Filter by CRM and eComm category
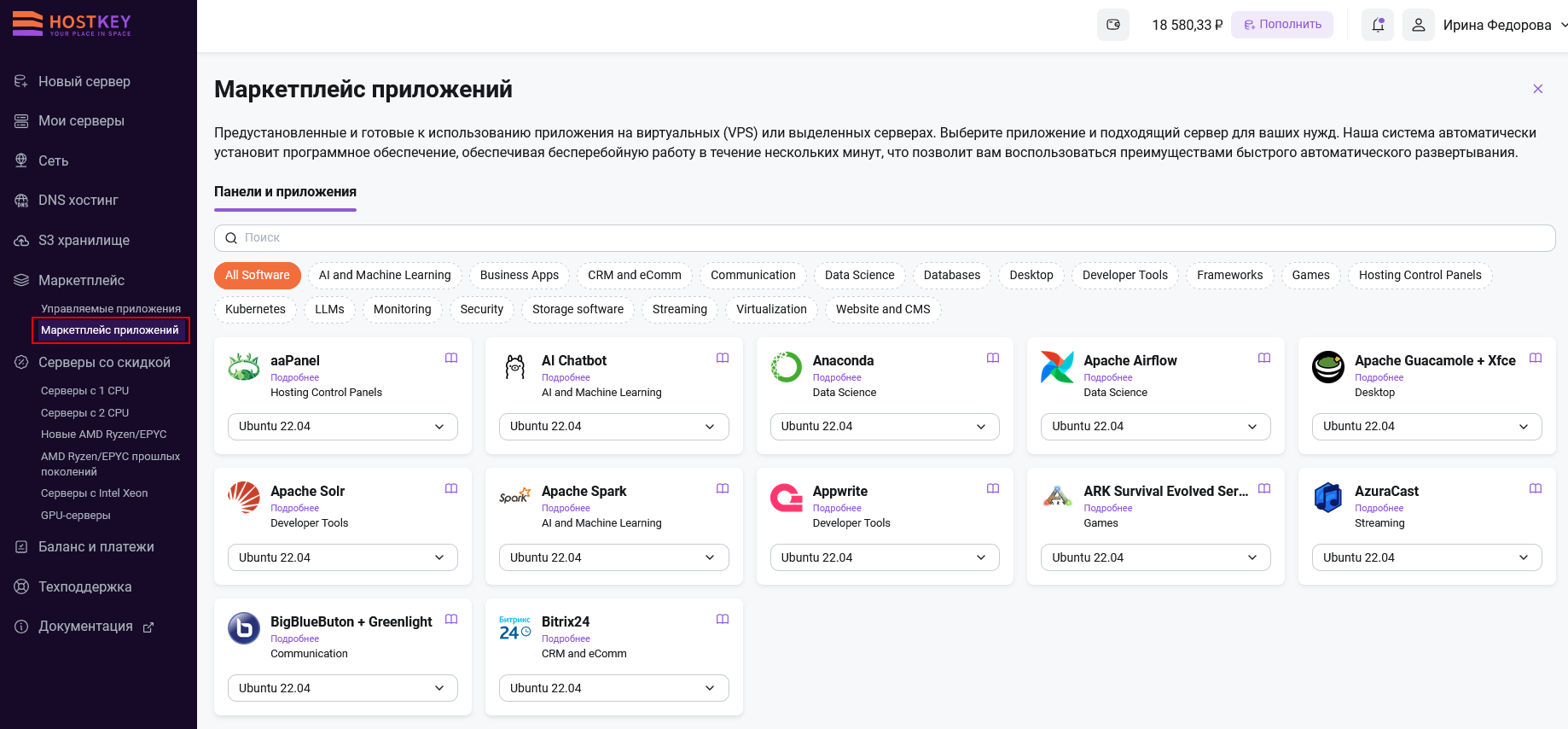 coord(635,275)
